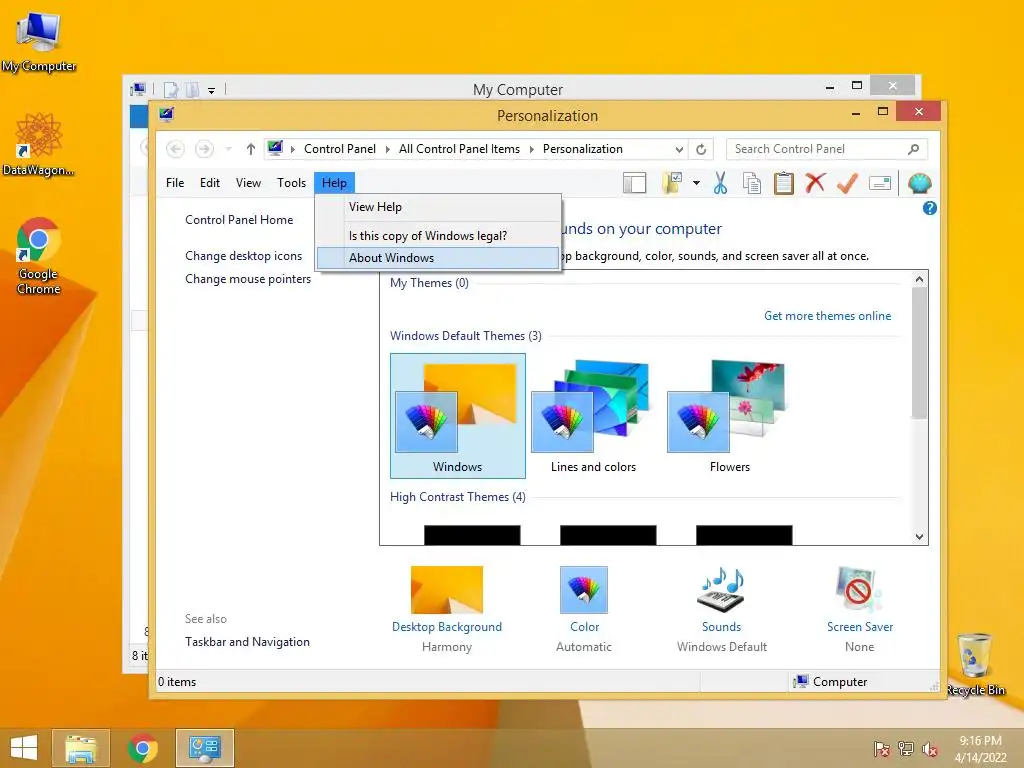The image size is (1024, 768).
Task: Click the shell globe toolbar icon
Action: (920, 184)
